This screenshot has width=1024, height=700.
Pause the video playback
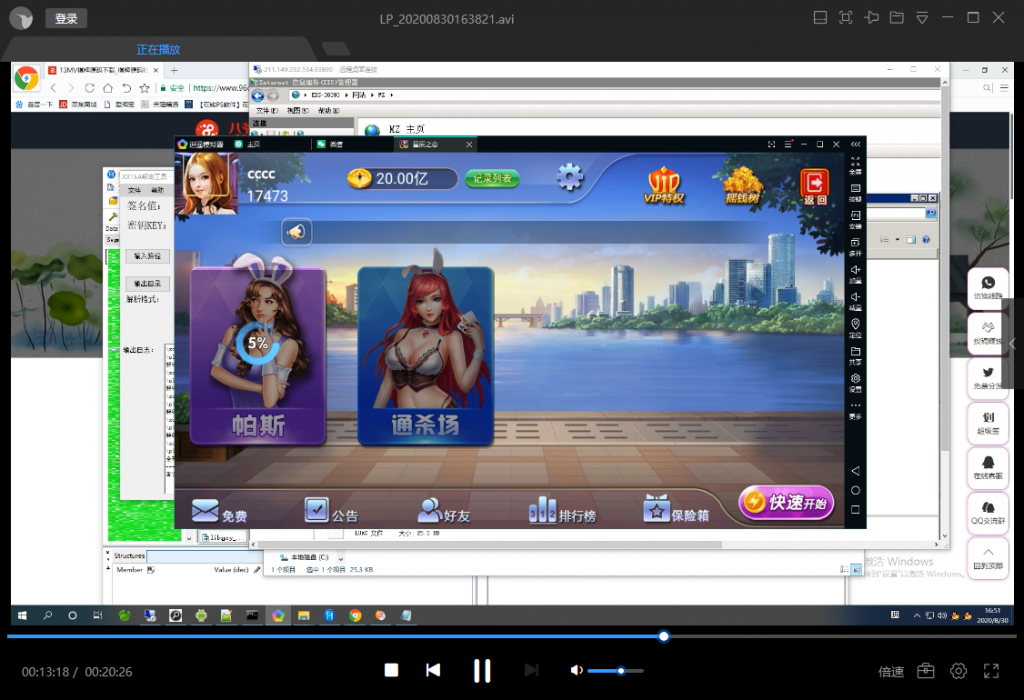pyautogui.click(x=482, y=671)
